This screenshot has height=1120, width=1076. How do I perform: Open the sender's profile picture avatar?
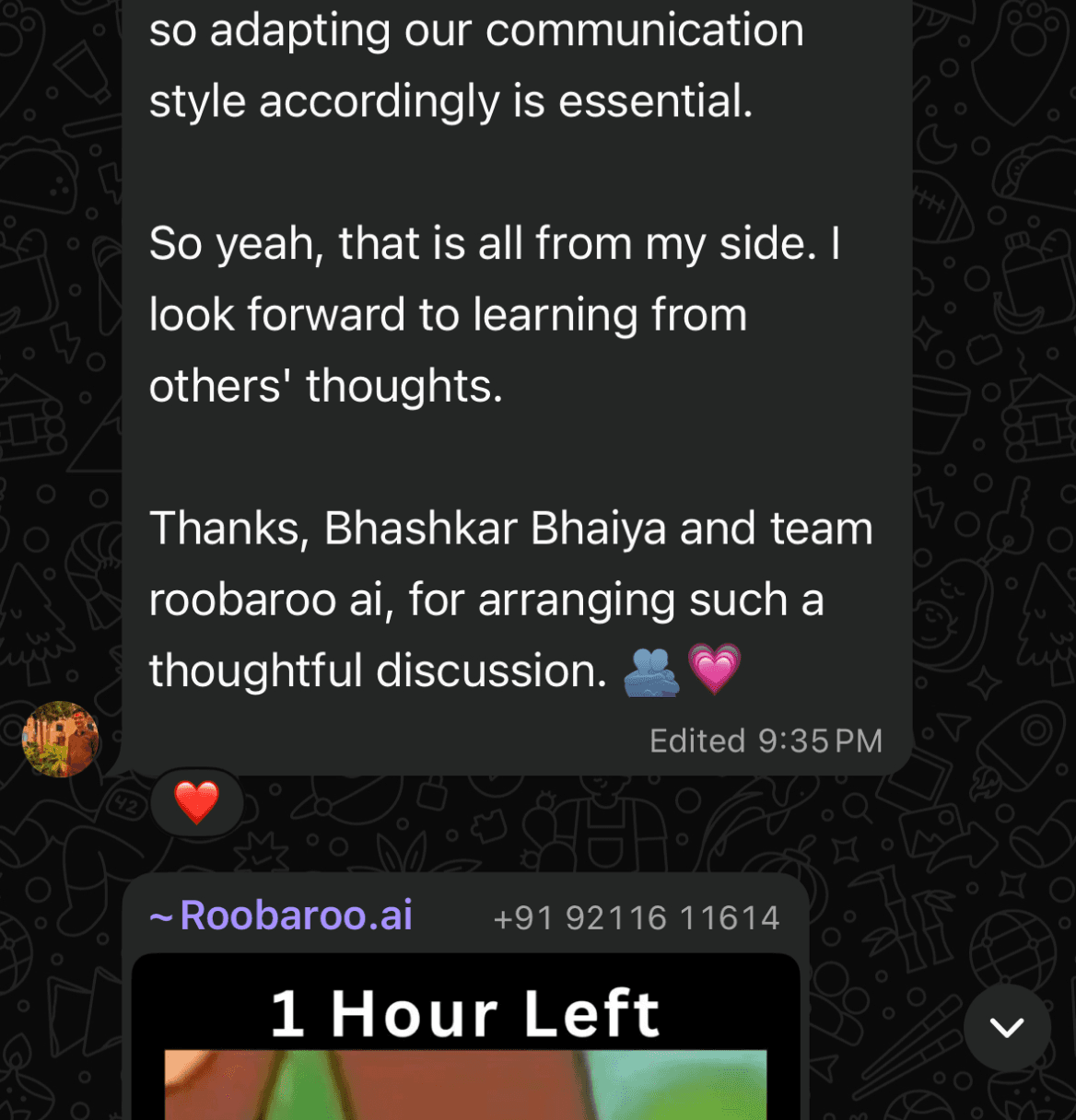tap(61, 739)
